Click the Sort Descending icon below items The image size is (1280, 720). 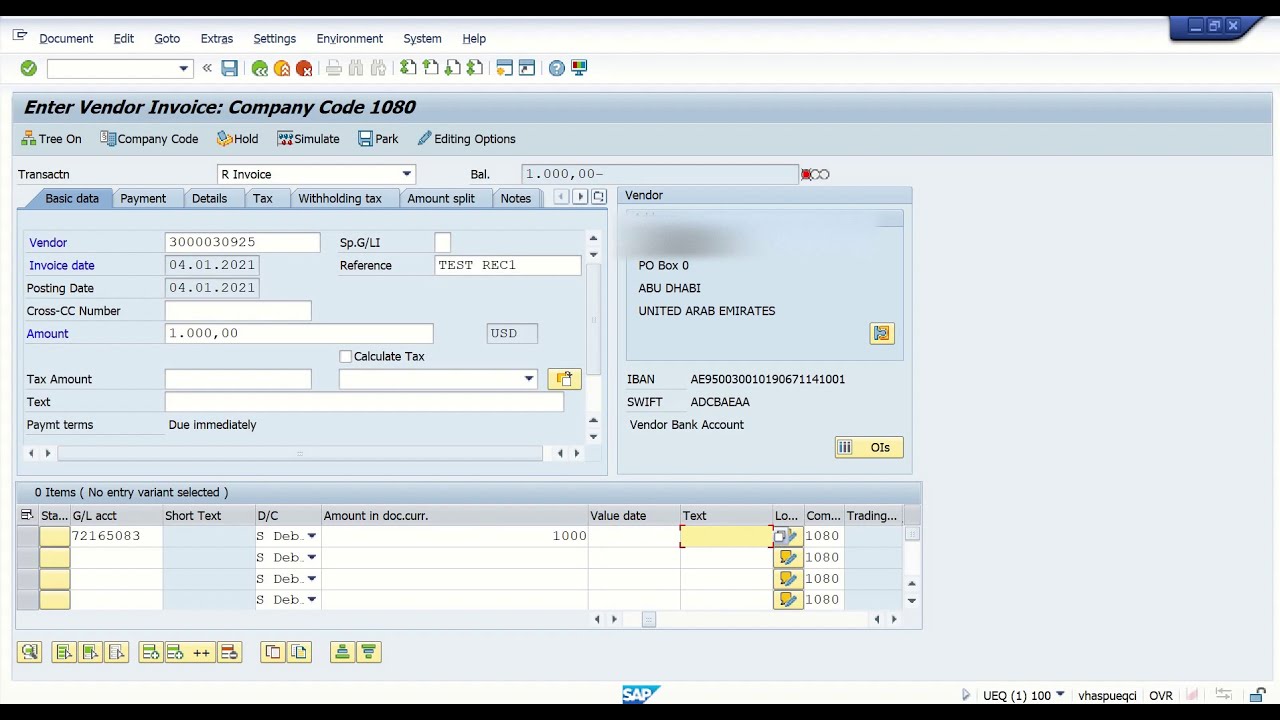coord(368,652)
